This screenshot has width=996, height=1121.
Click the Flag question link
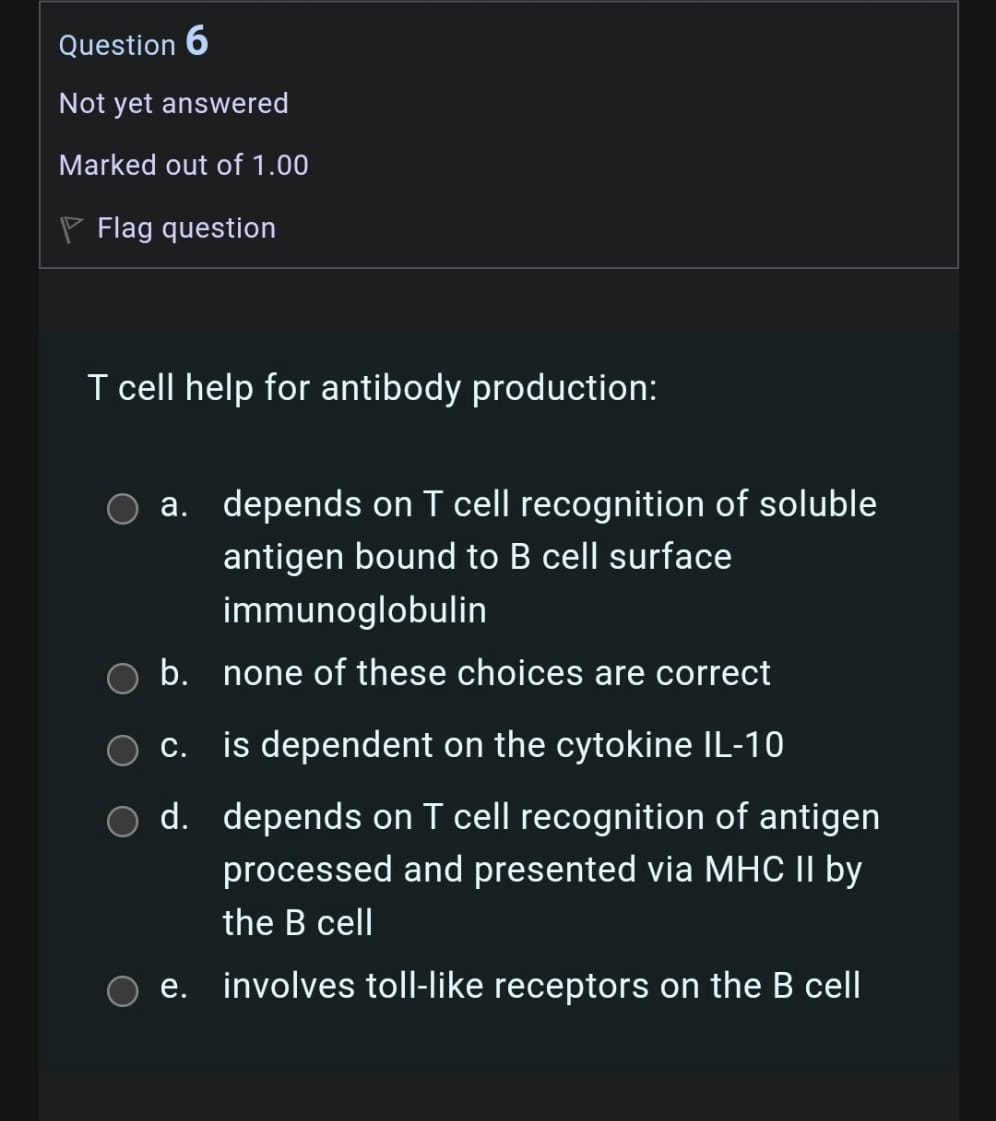[186, 228]
